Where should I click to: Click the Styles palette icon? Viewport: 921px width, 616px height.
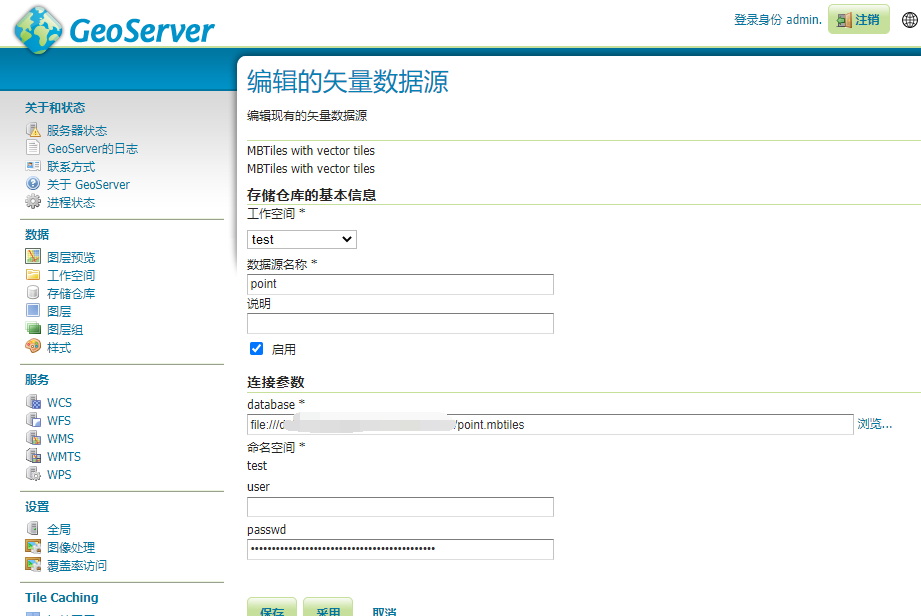(33, 347)
